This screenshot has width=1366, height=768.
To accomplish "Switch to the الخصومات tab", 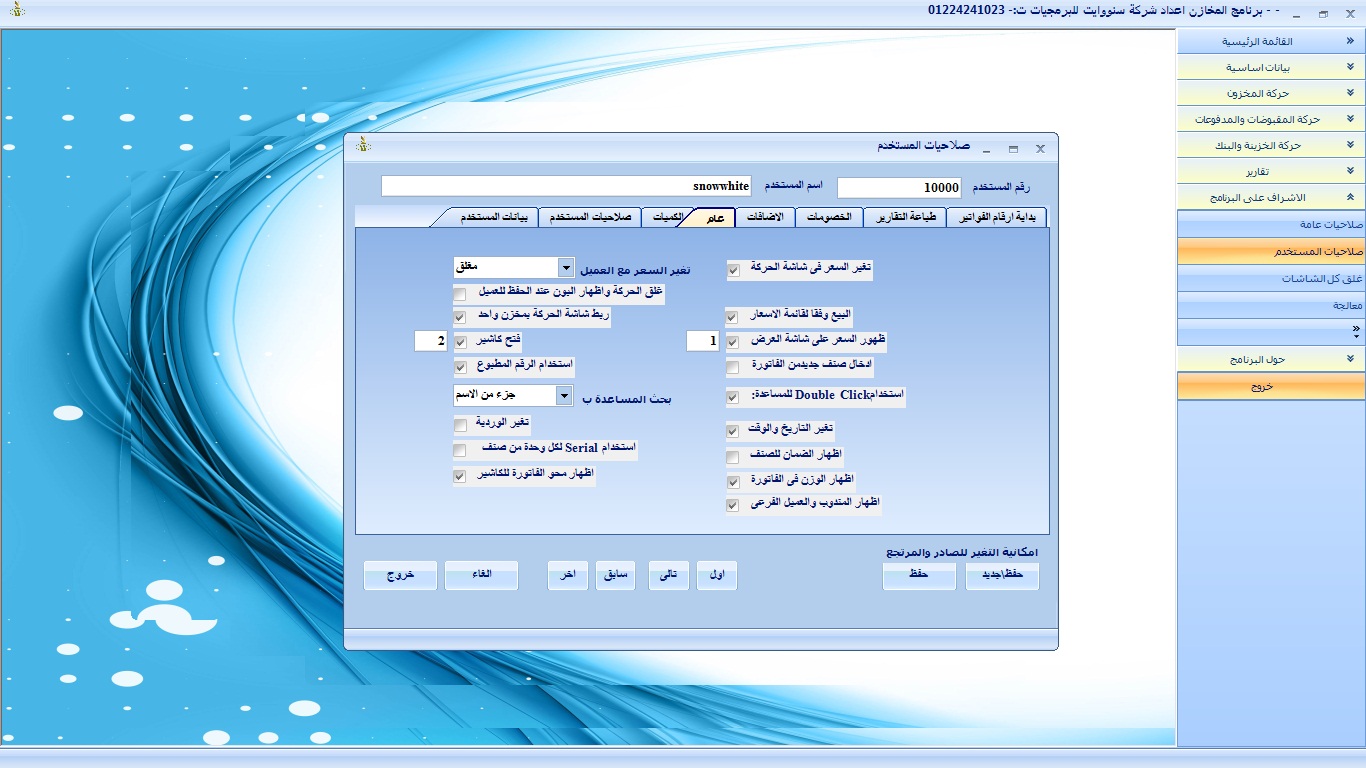I will point(829,218).
